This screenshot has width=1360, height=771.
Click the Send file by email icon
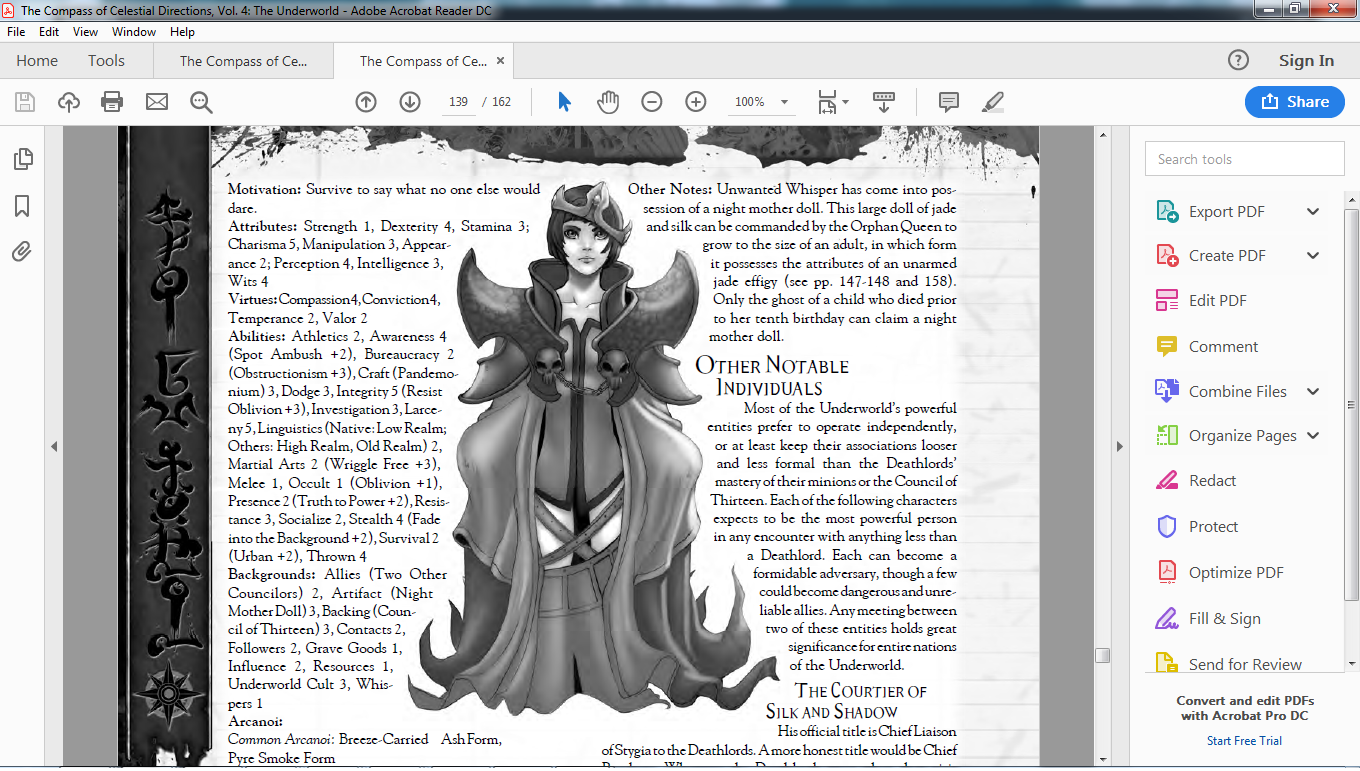[157, 102]
